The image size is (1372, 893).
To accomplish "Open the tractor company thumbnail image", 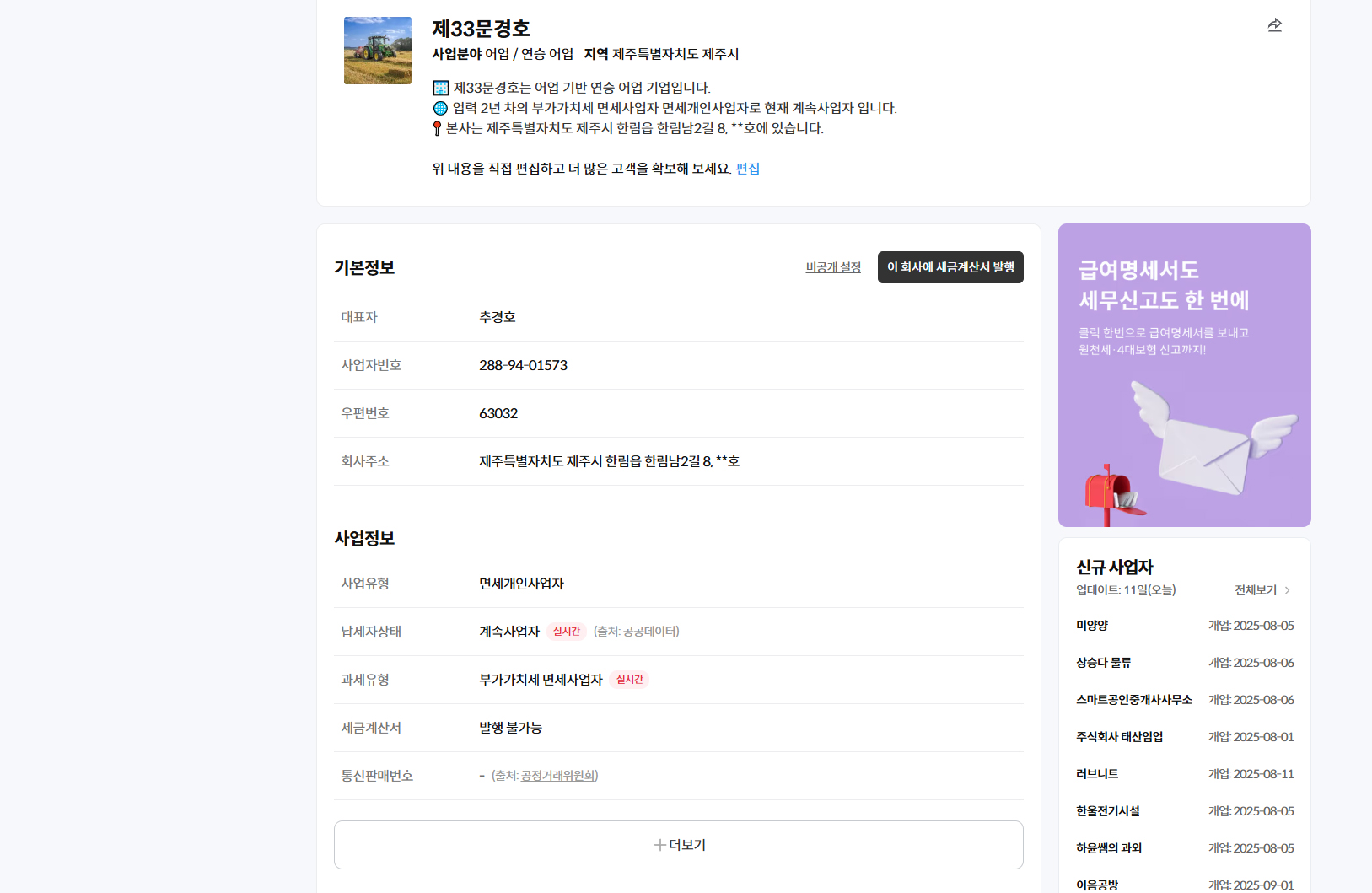I will tap(377, 51).
